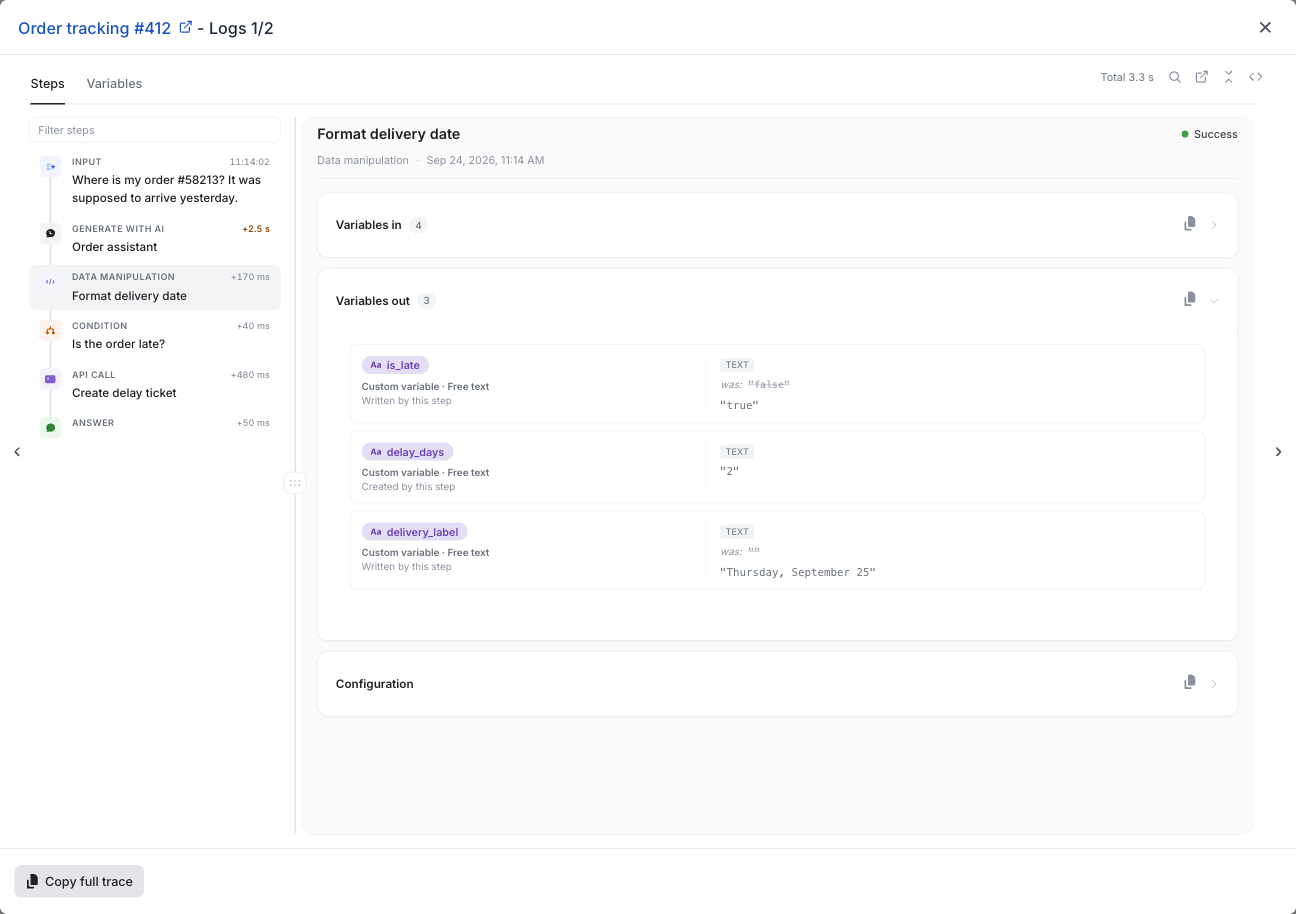Click the Success status indicator
This screenshot has height=914, width=1296.
pyautogui.click(x=1209, y=134)
